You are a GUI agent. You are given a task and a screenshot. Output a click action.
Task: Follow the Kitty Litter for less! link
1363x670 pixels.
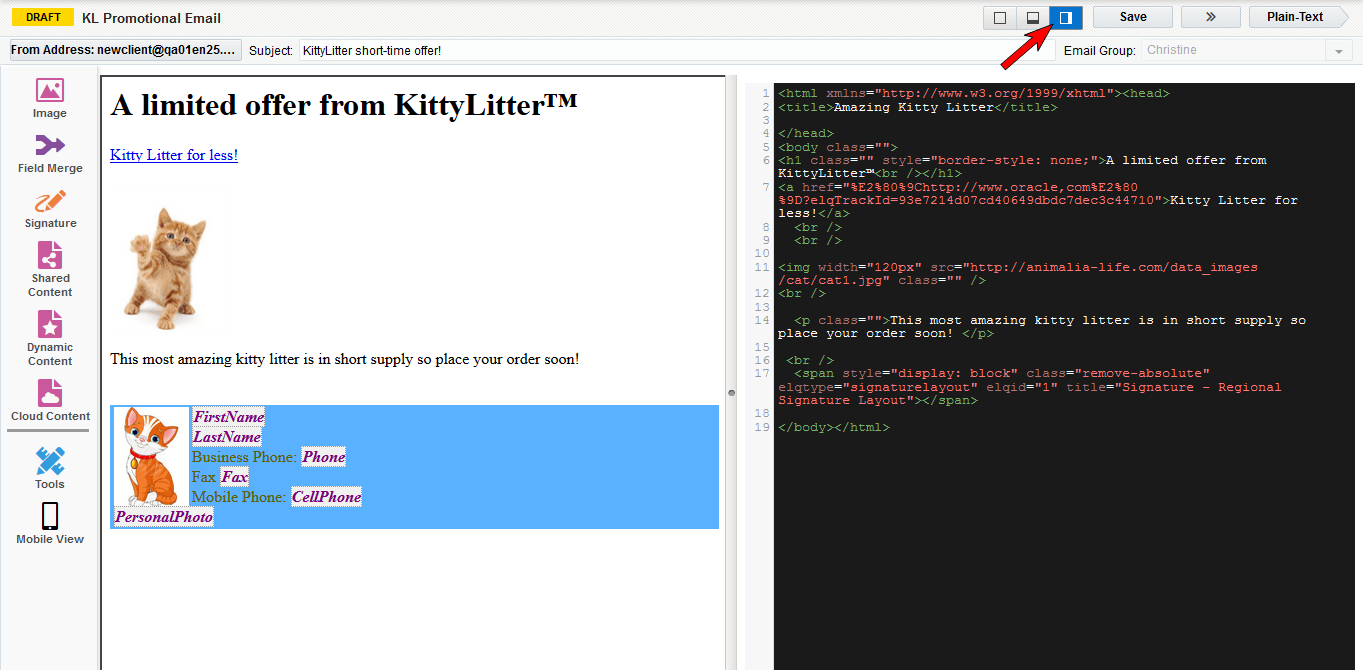174,155
